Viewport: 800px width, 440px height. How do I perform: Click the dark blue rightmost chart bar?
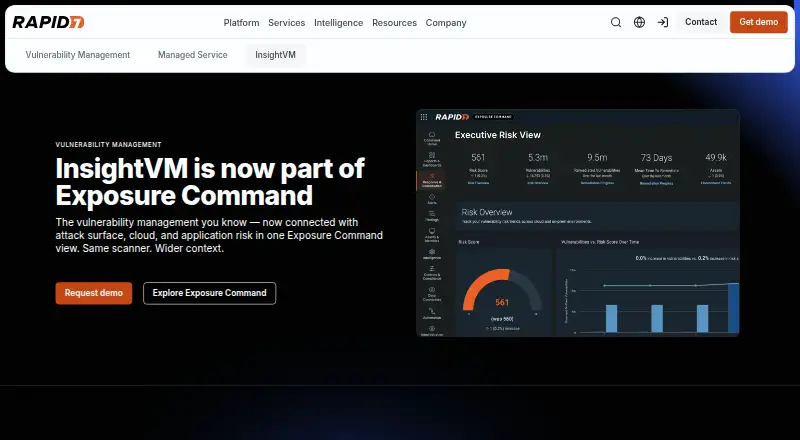(733, 308)
